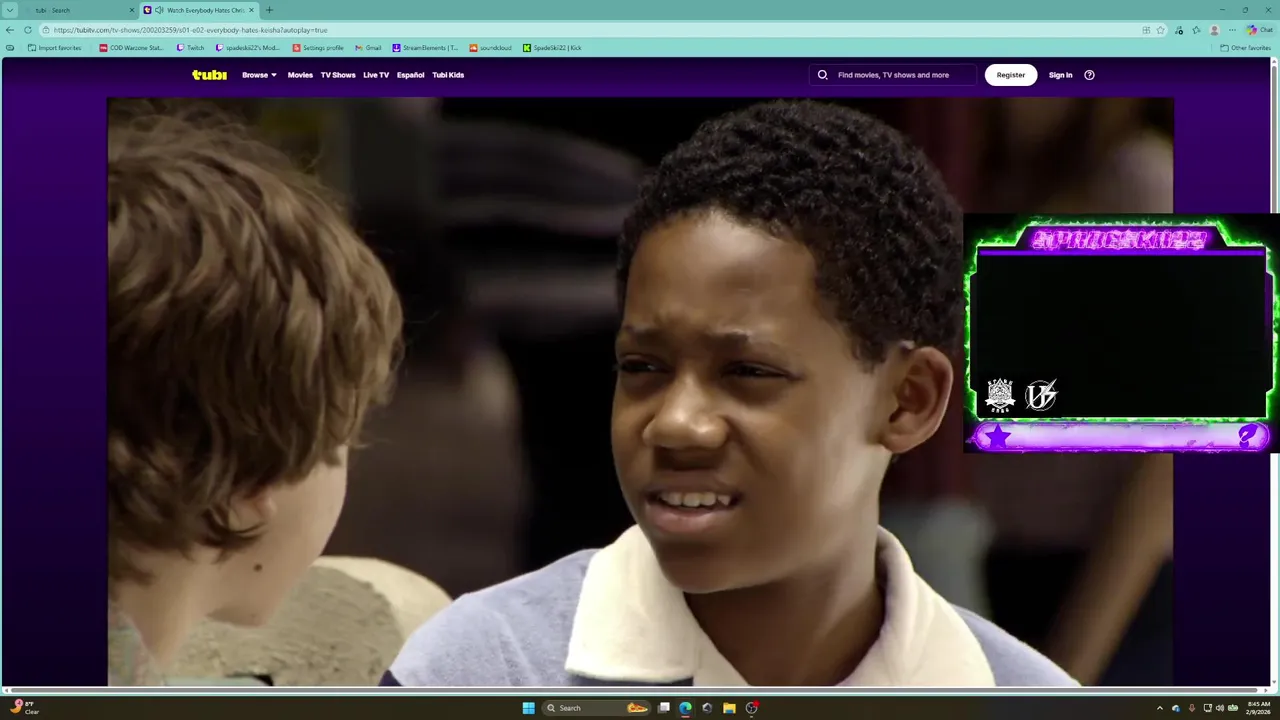Open the Tubi logo home link
Image resolution: width=1280 pixels, height=720 pixels.
(x=209, y=75)
